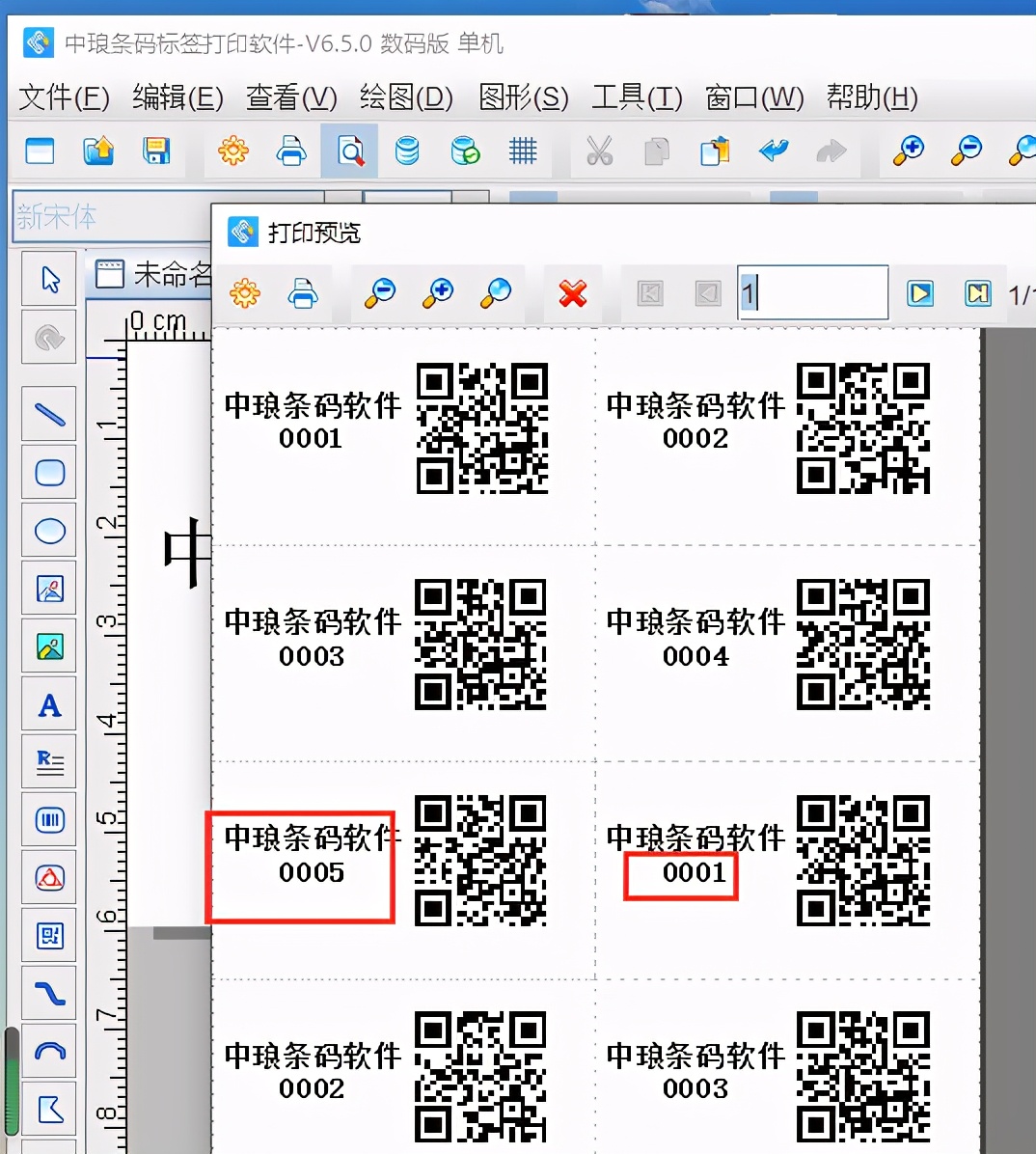The image size is (1036, 1154).
Task: Click the New document icon in main toolbar
Action: coord(40,151)
